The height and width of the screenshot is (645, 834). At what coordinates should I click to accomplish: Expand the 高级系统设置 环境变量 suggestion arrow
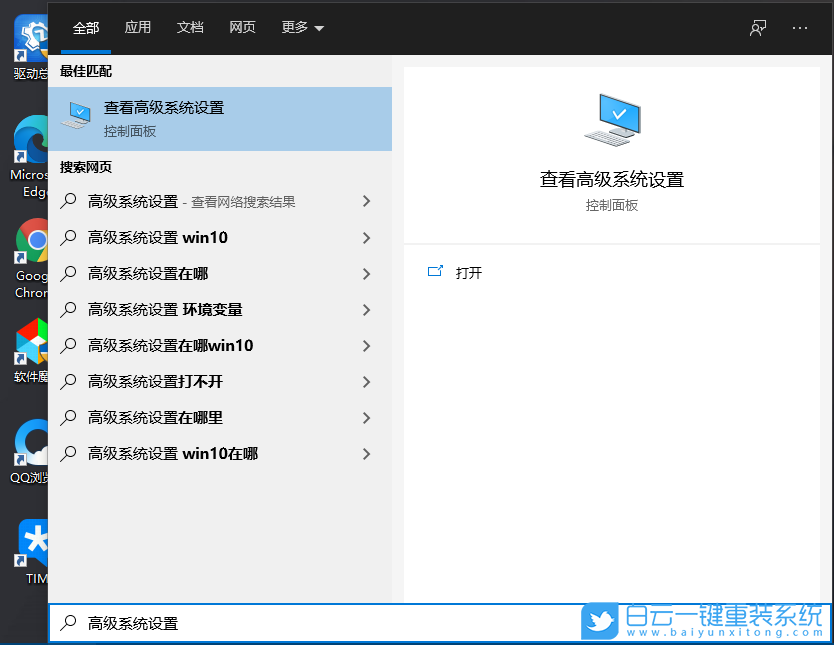point(367,309)
